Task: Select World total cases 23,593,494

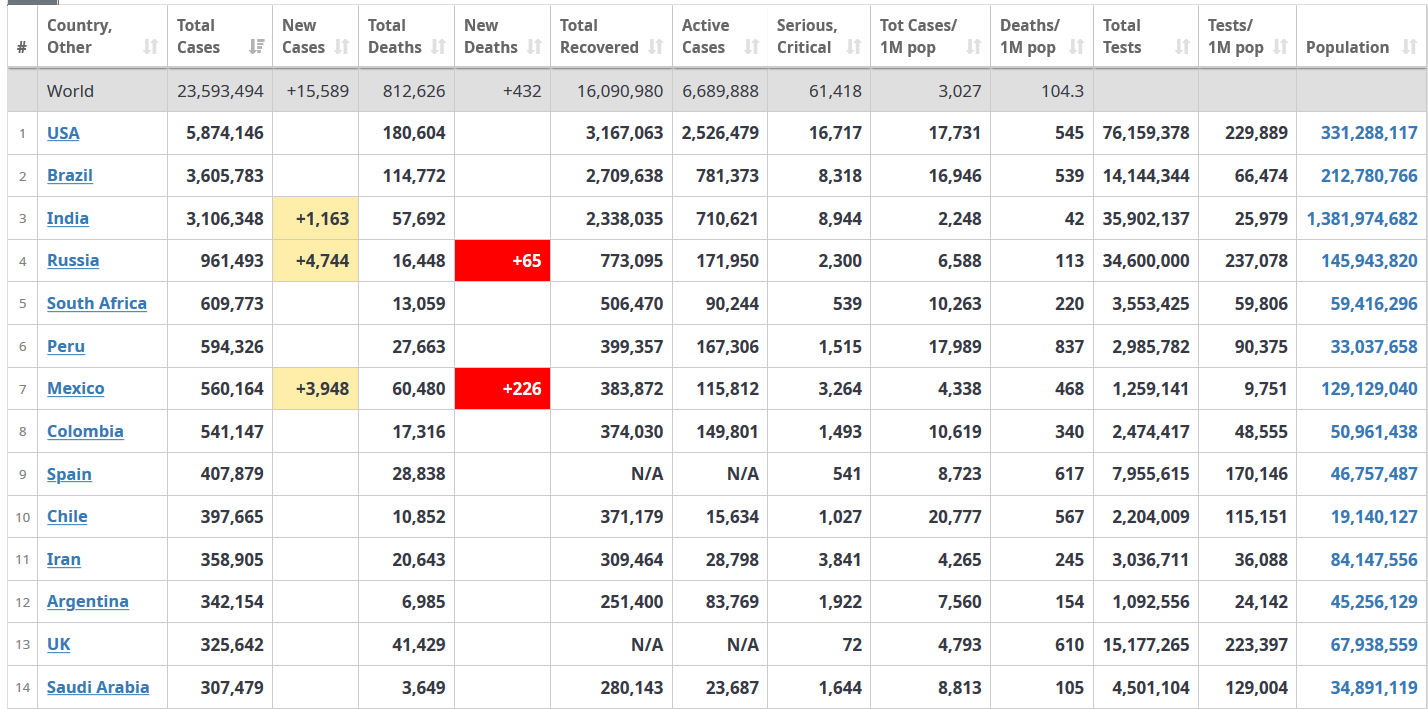Action: click(220, 91)
